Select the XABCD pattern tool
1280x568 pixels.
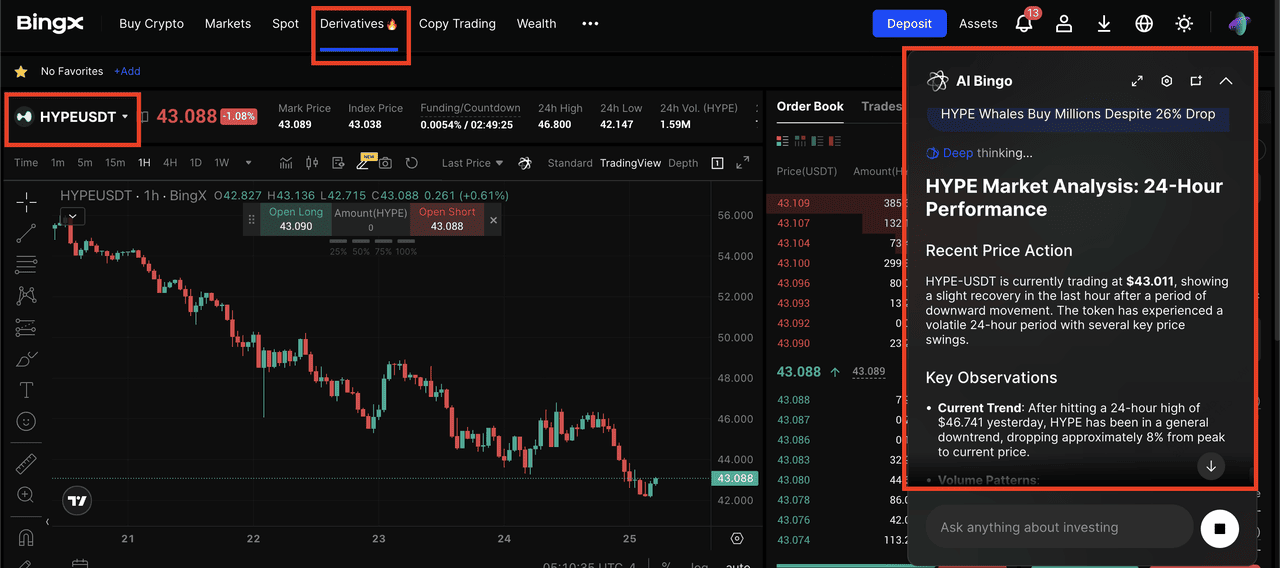[26, 296]
